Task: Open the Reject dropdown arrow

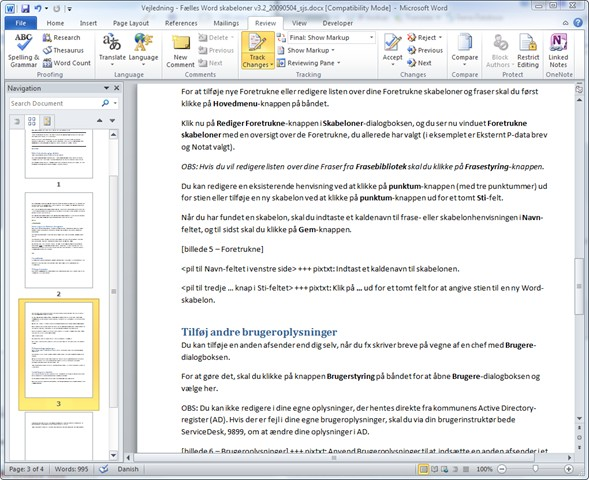Action: (x=440, y=38)
